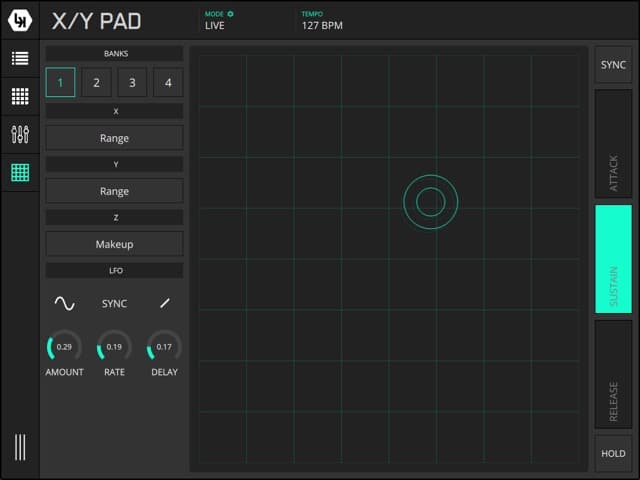640x480 pixels.
Task: Select the teal X/Y pad grid sidebar icon
Action: pos(20,173)
